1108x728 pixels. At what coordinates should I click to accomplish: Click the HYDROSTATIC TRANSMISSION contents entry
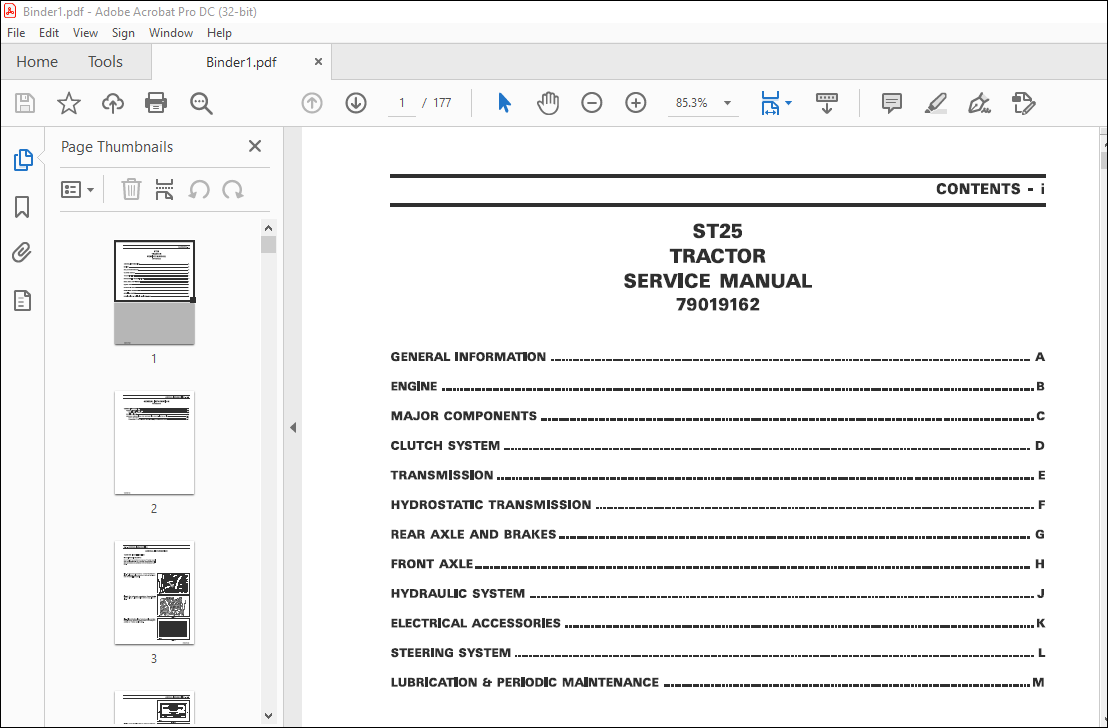pos(717,505)
